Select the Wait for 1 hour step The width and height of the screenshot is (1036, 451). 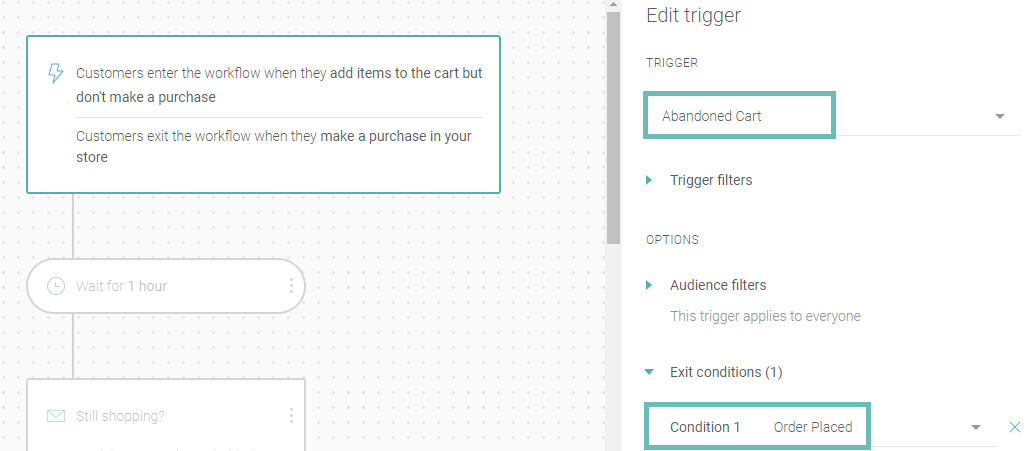[x=166, y=286]
